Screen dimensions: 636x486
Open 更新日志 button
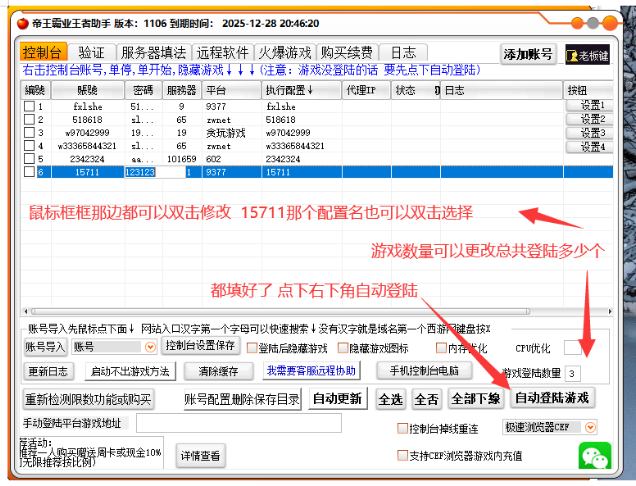48,371
